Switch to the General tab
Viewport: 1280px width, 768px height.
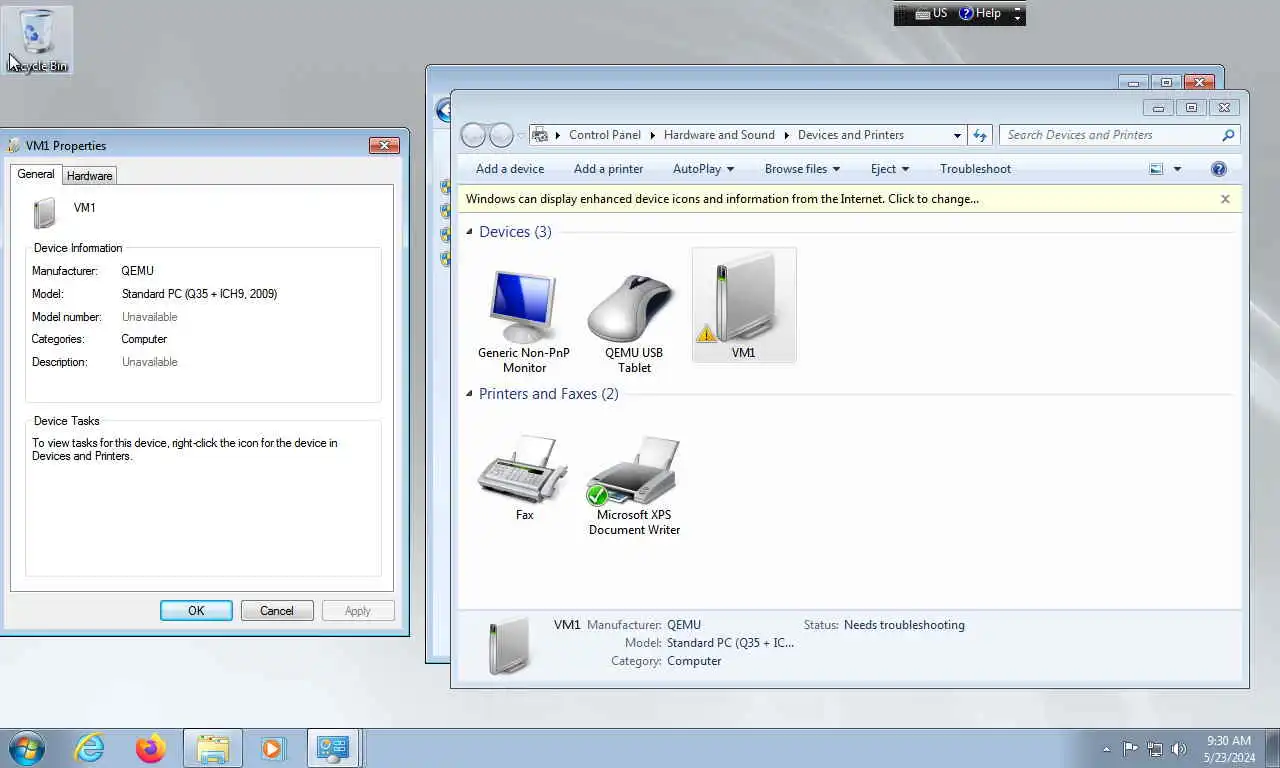coord(36,174)
